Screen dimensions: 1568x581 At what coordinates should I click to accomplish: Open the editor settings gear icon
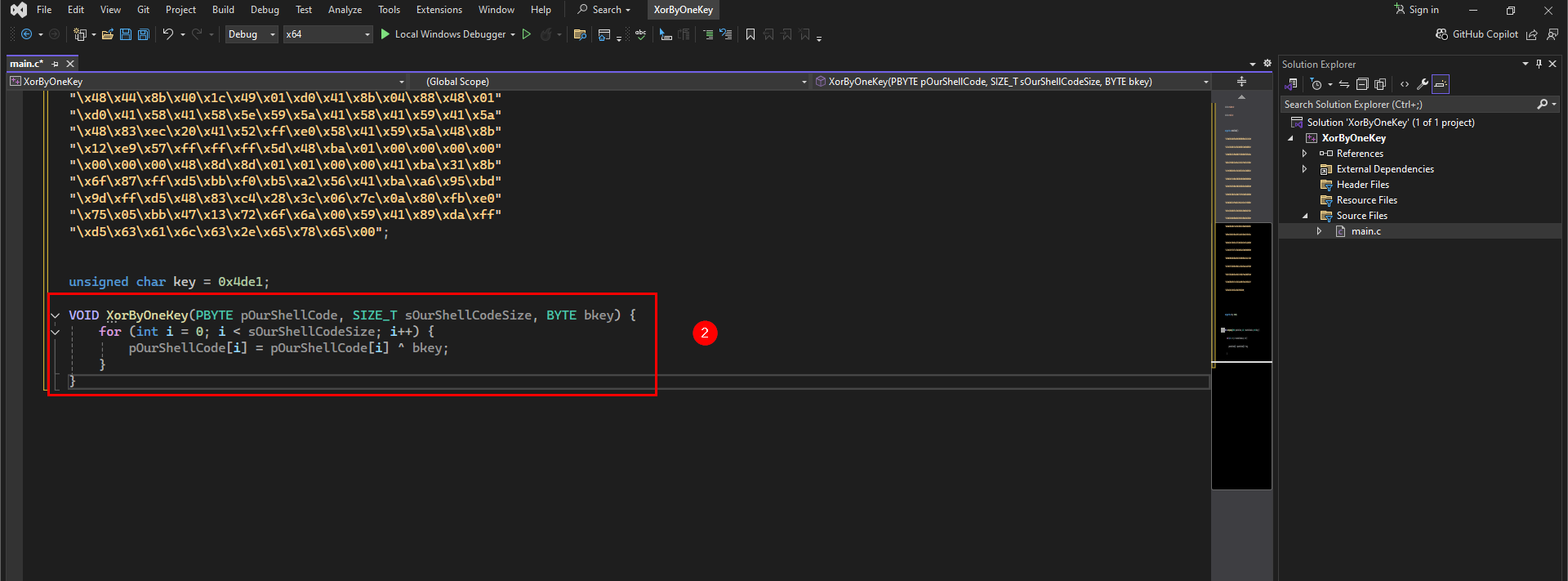[1267, 63]
